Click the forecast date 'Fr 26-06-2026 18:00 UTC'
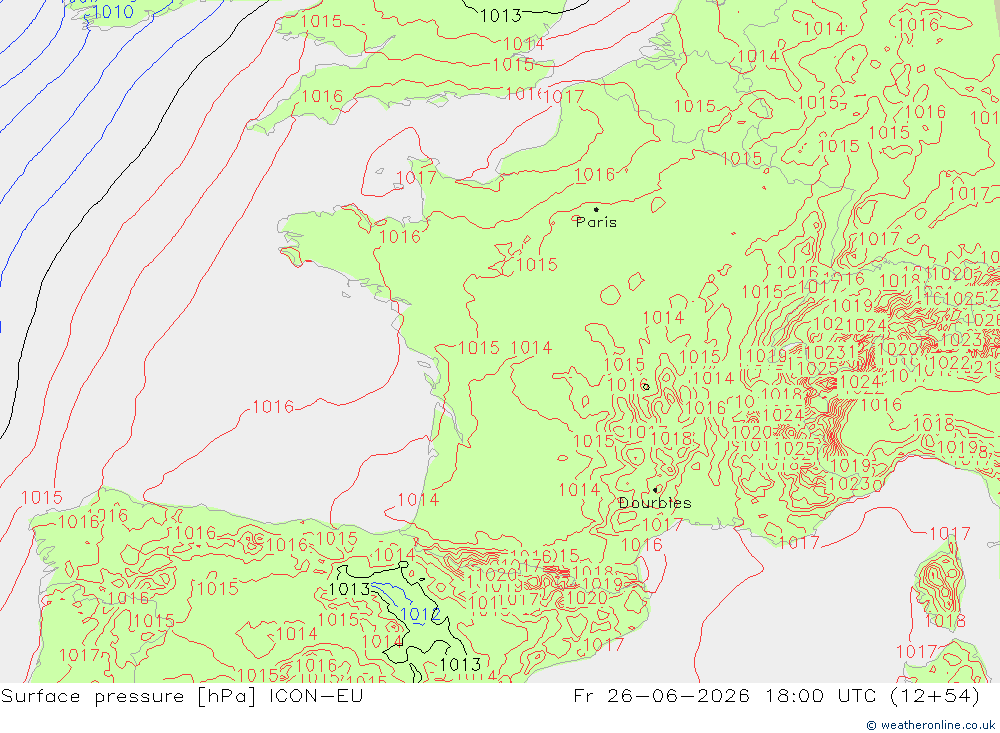This screenshot has height=733, width=1000. click(725, 695)
